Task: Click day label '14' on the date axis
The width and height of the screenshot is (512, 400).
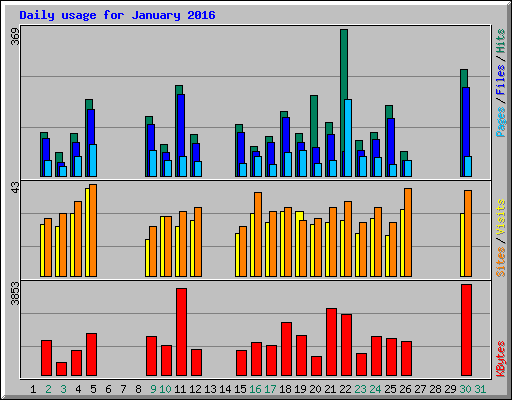Action: (225, 389)
